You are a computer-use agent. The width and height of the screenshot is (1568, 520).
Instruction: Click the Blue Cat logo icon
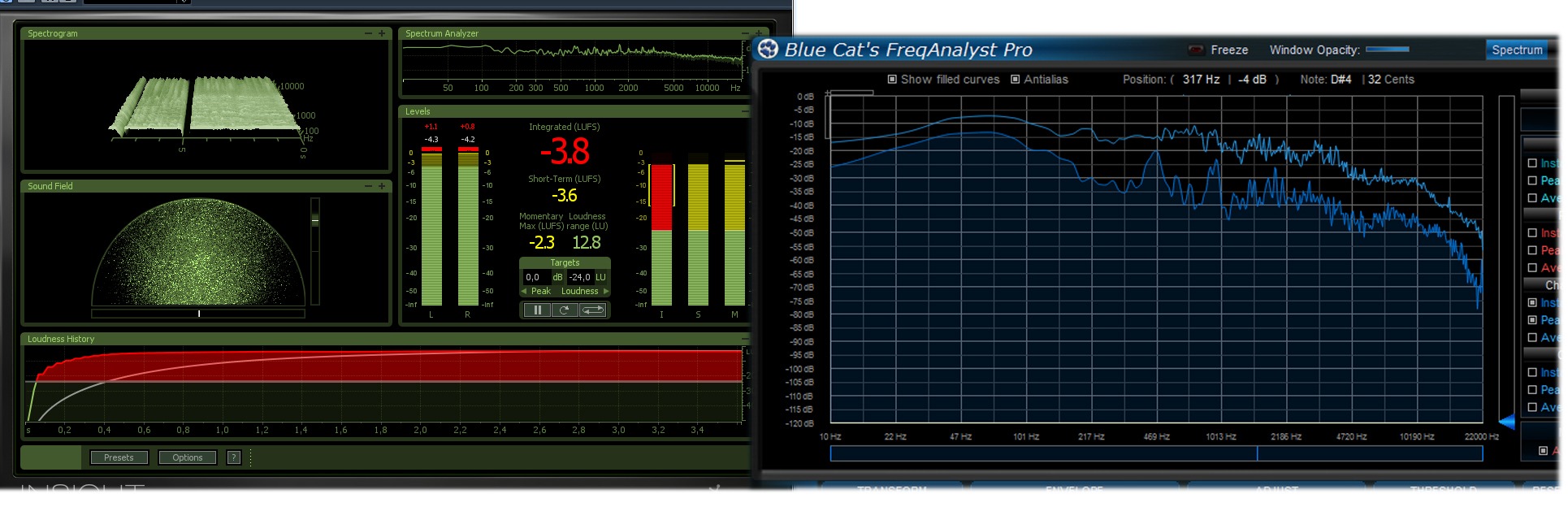tap(768, 50)
